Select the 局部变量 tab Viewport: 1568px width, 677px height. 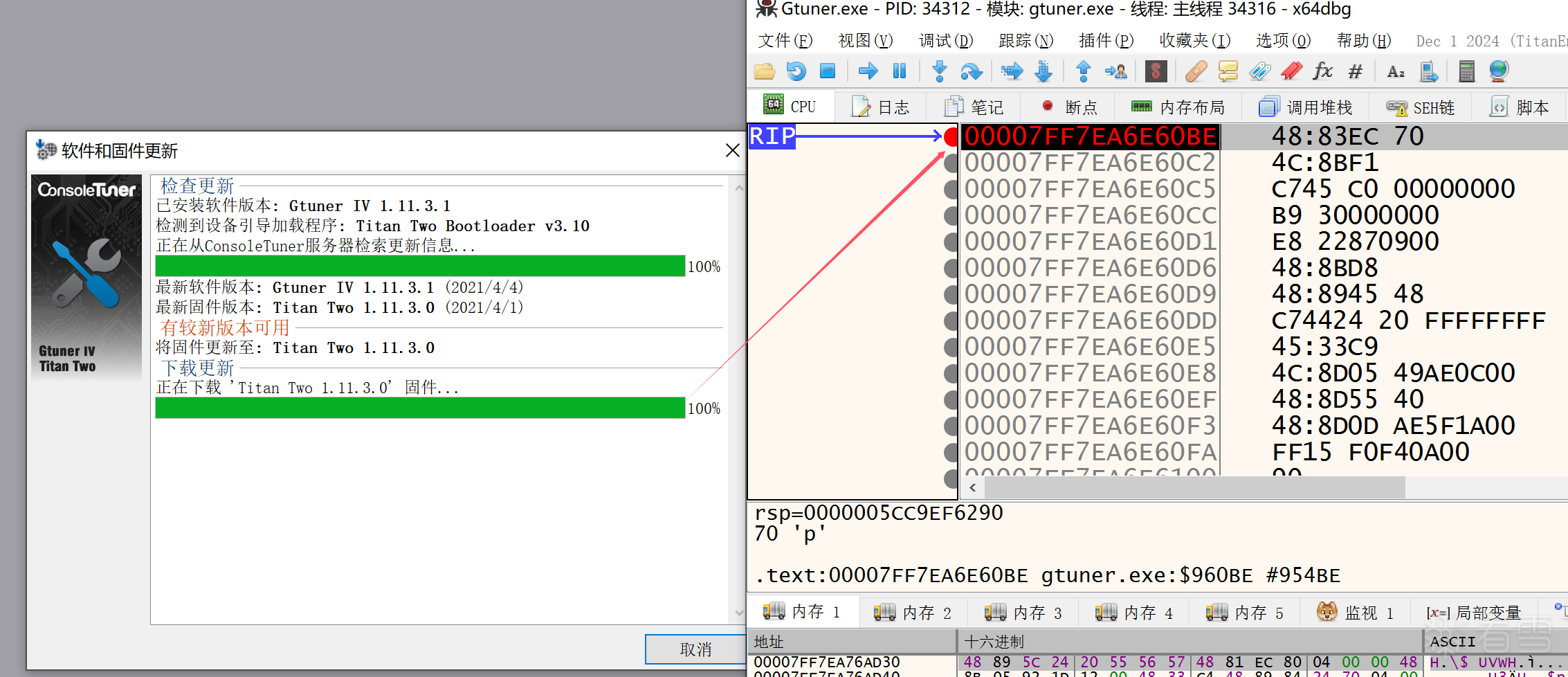point(1474,613)
